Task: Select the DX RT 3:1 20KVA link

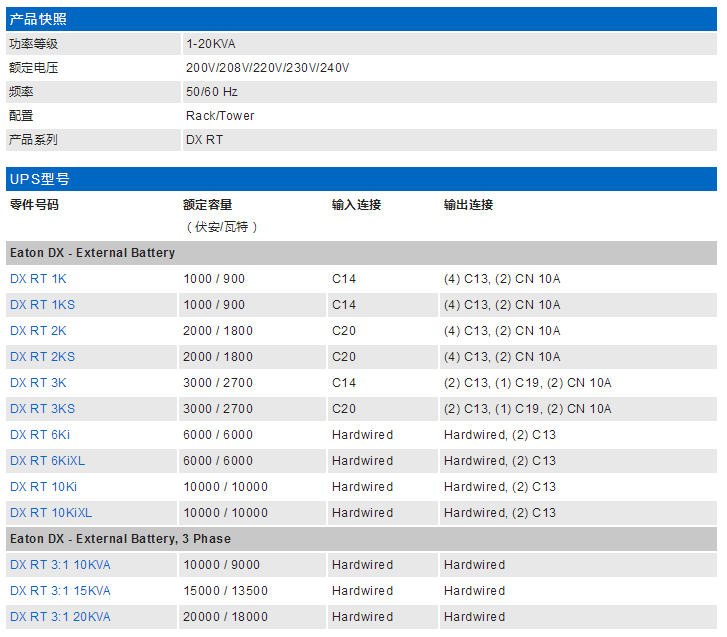Action: (x=60, y=617)
